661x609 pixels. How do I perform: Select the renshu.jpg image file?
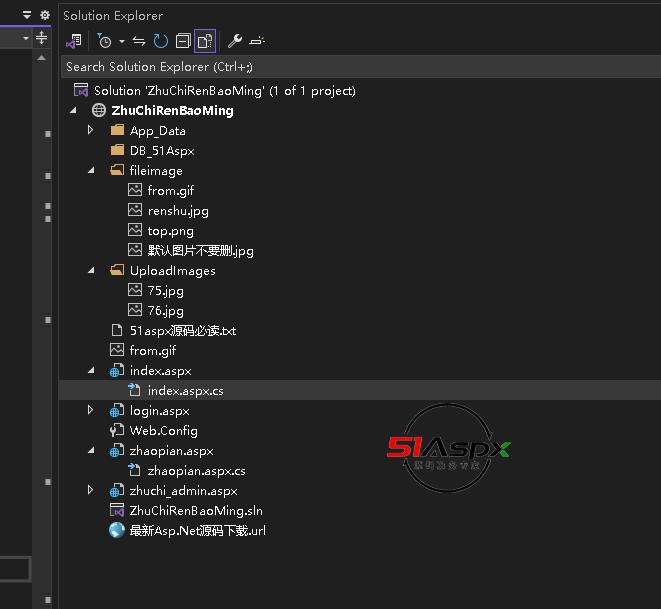point(177,211)
